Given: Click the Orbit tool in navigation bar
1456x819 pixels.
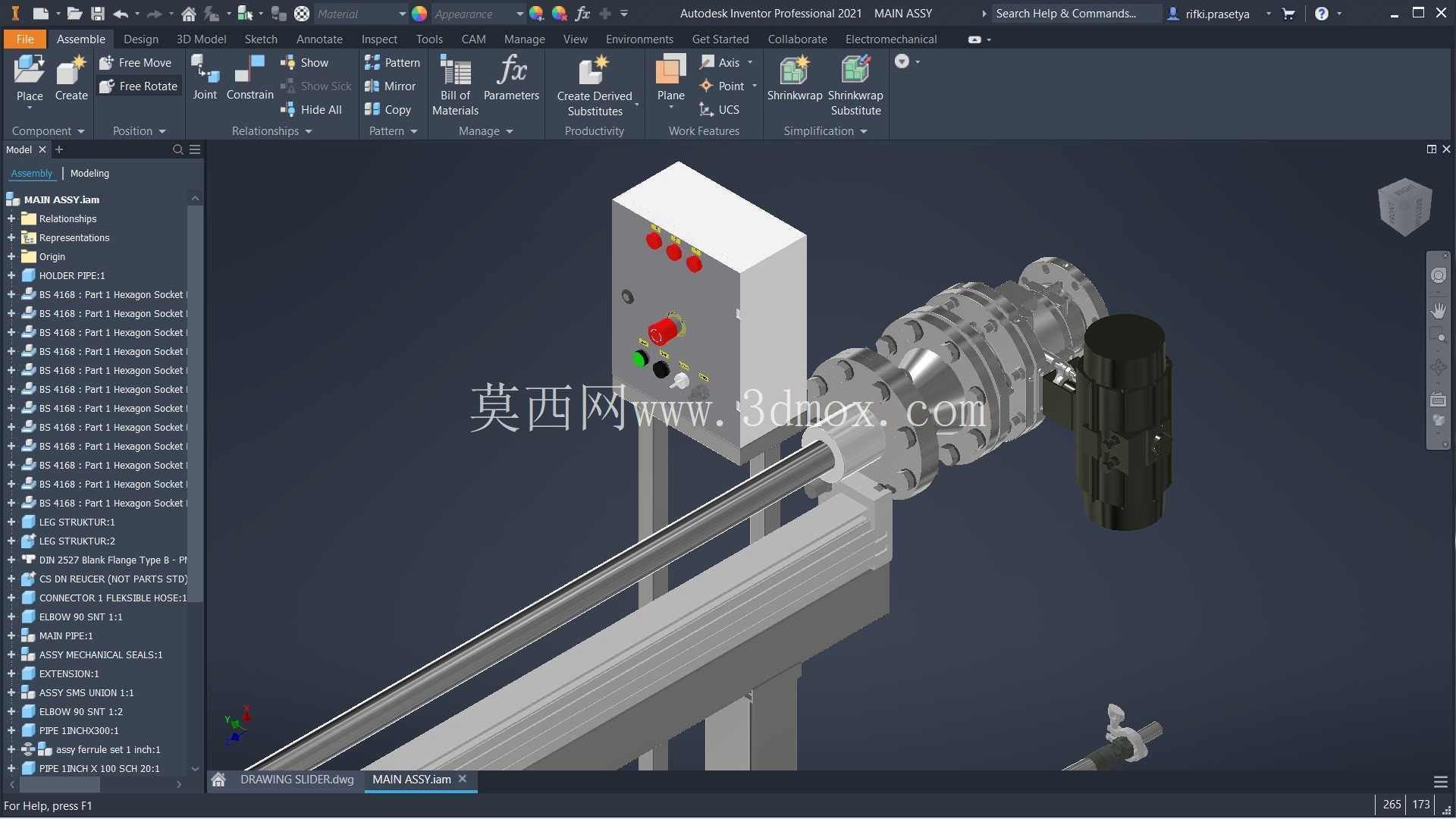Looking at the screenshot, I should [x=1439, y=368].
